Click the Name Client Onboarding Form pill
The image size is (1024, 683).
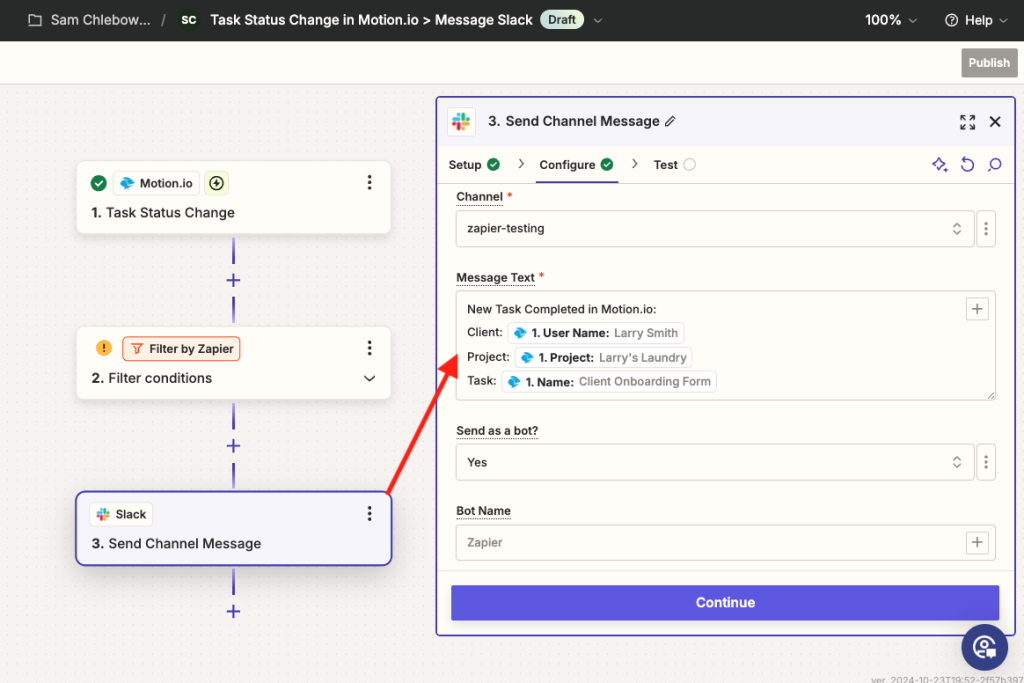point(609,382)
